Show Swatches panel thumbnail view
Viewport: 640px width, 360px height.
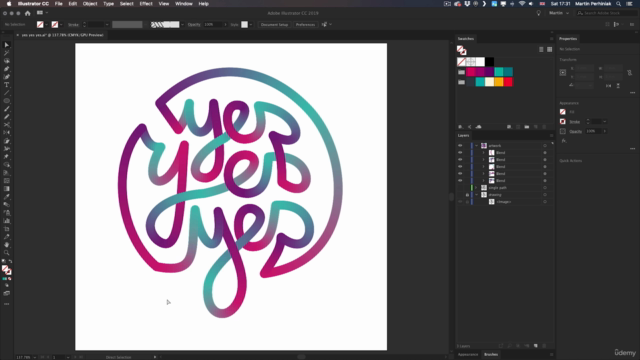click(x=549, y=49)
